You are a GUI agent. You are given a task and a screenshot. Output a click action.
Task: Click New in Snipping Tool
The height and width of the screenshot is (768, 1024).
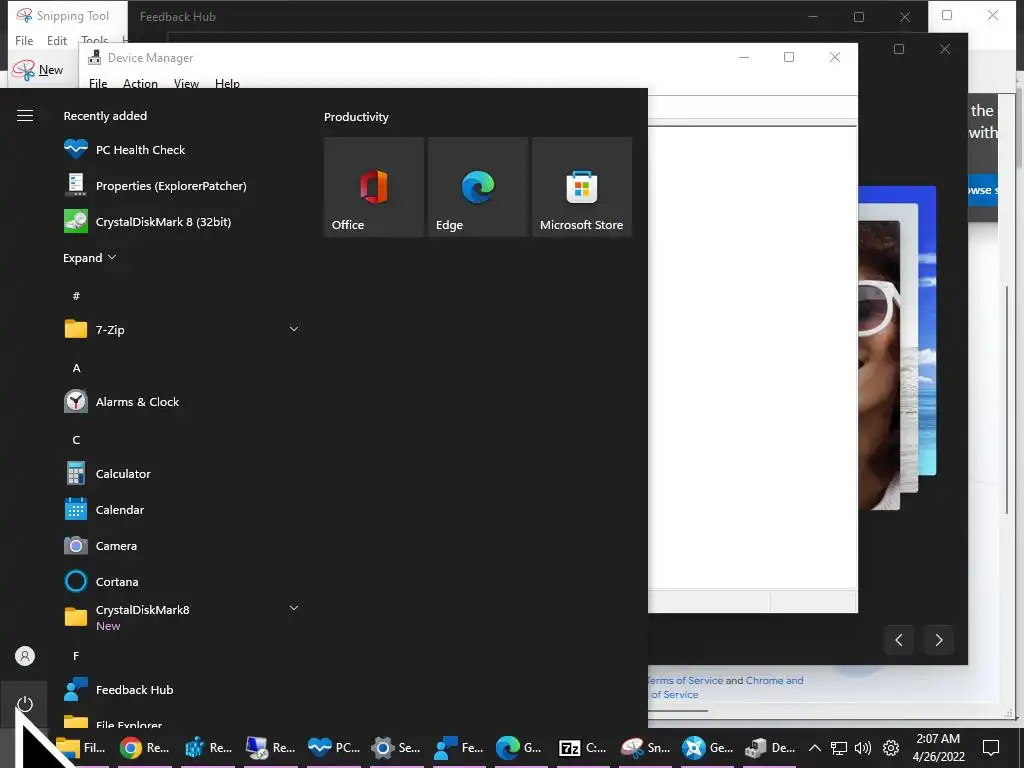tap(38, 70)
